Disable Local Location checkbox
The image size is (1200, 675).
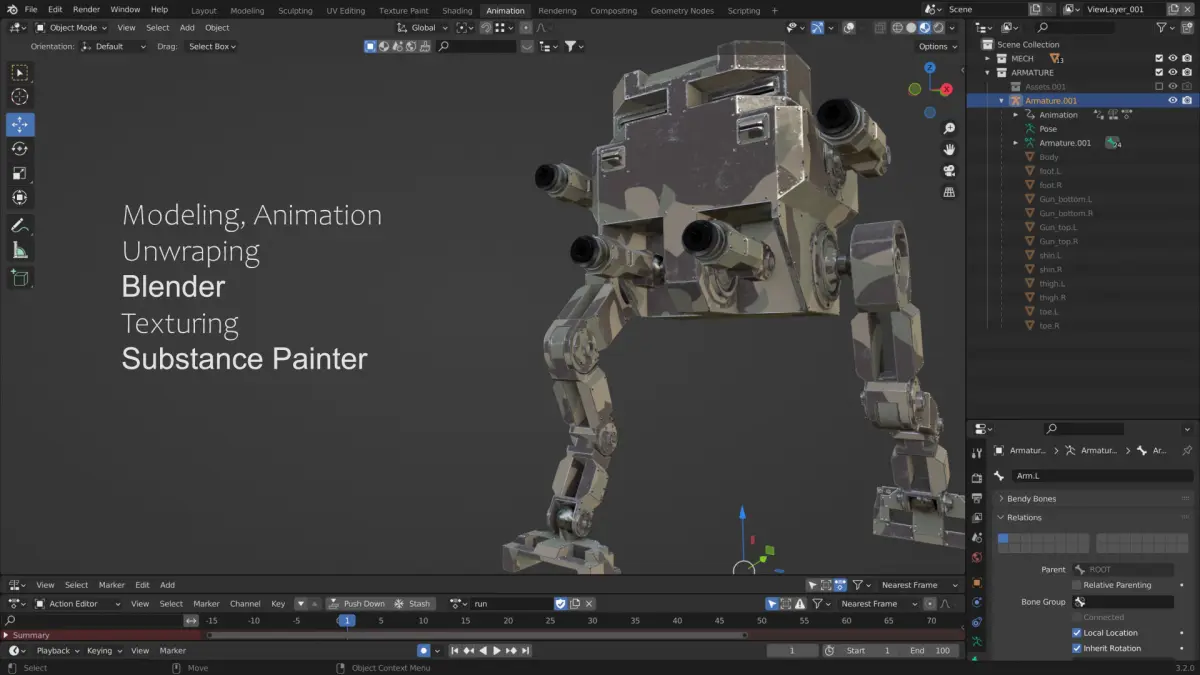coord(1077,633)
